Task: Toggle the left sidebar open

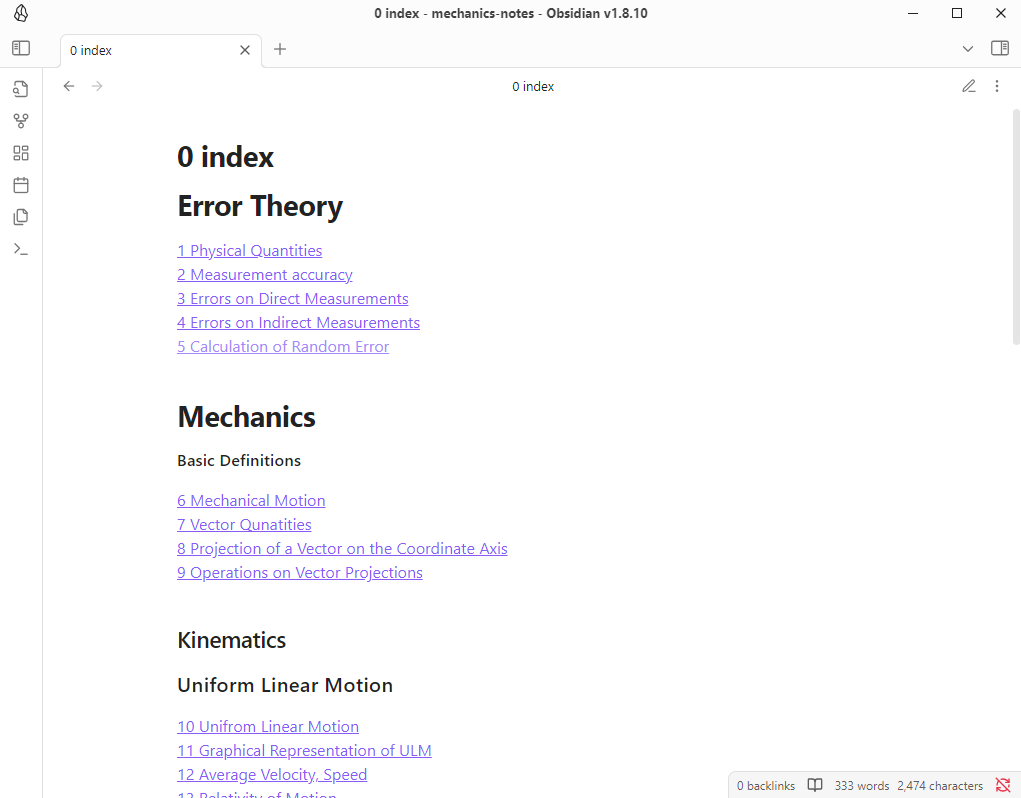Action: 21,48
